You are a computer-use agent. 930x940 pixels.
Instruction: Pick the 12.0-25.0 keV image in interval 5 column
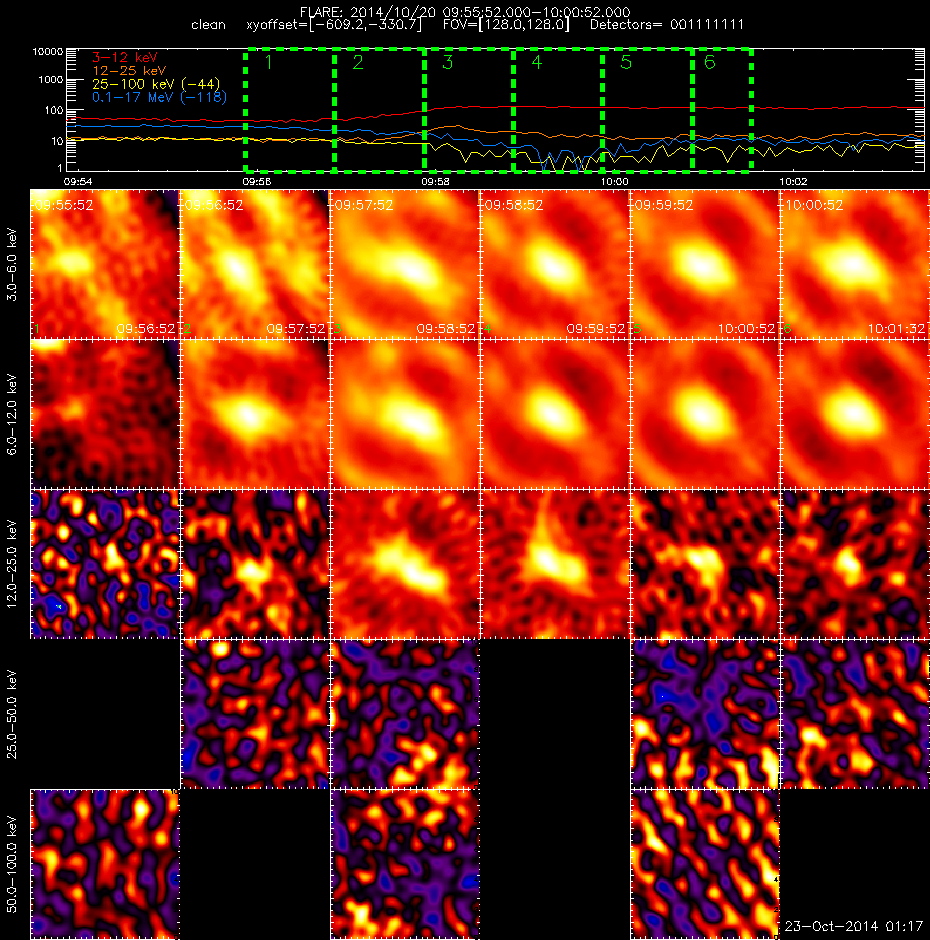click(705, 564)
